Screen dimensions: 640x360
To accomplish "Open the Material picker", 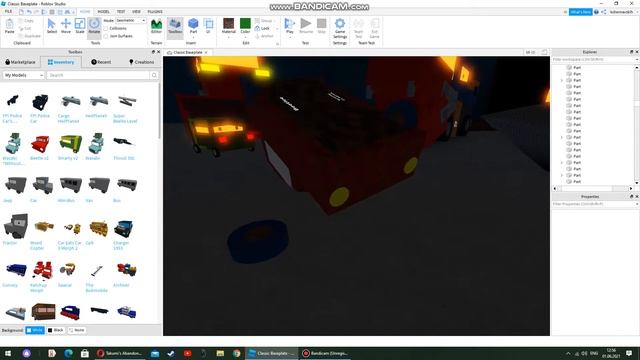I will 229,25.
